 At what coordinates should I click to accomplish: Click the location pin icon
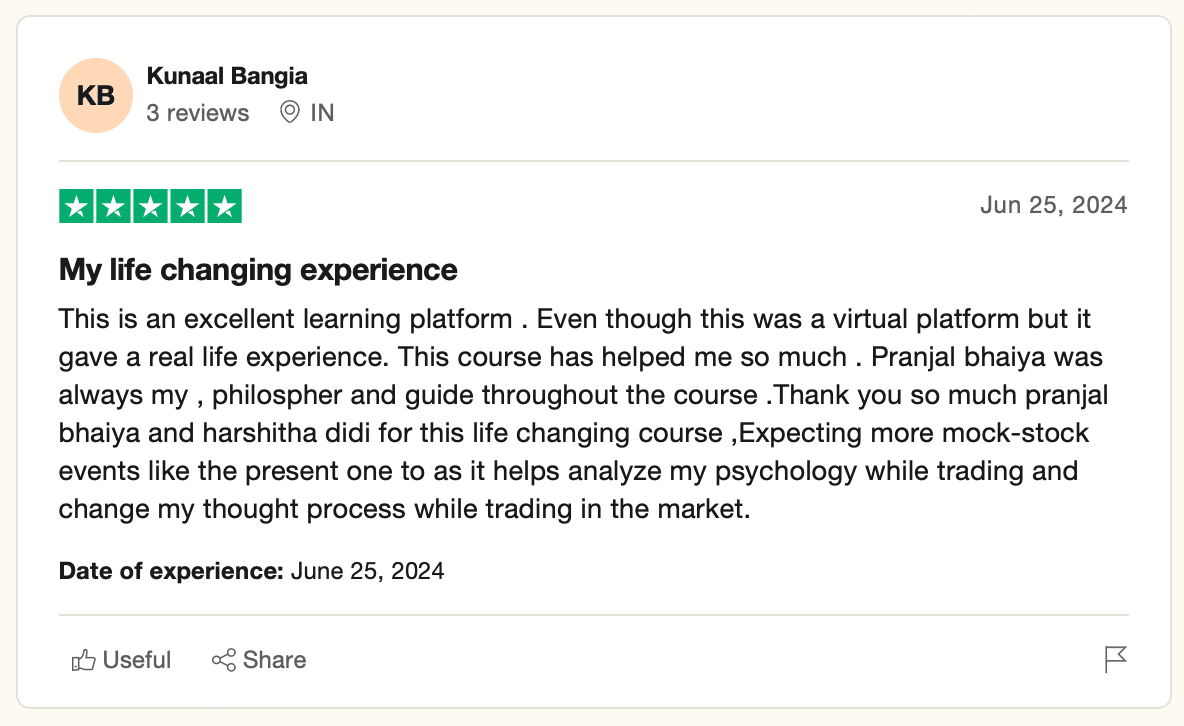[289, 113]
